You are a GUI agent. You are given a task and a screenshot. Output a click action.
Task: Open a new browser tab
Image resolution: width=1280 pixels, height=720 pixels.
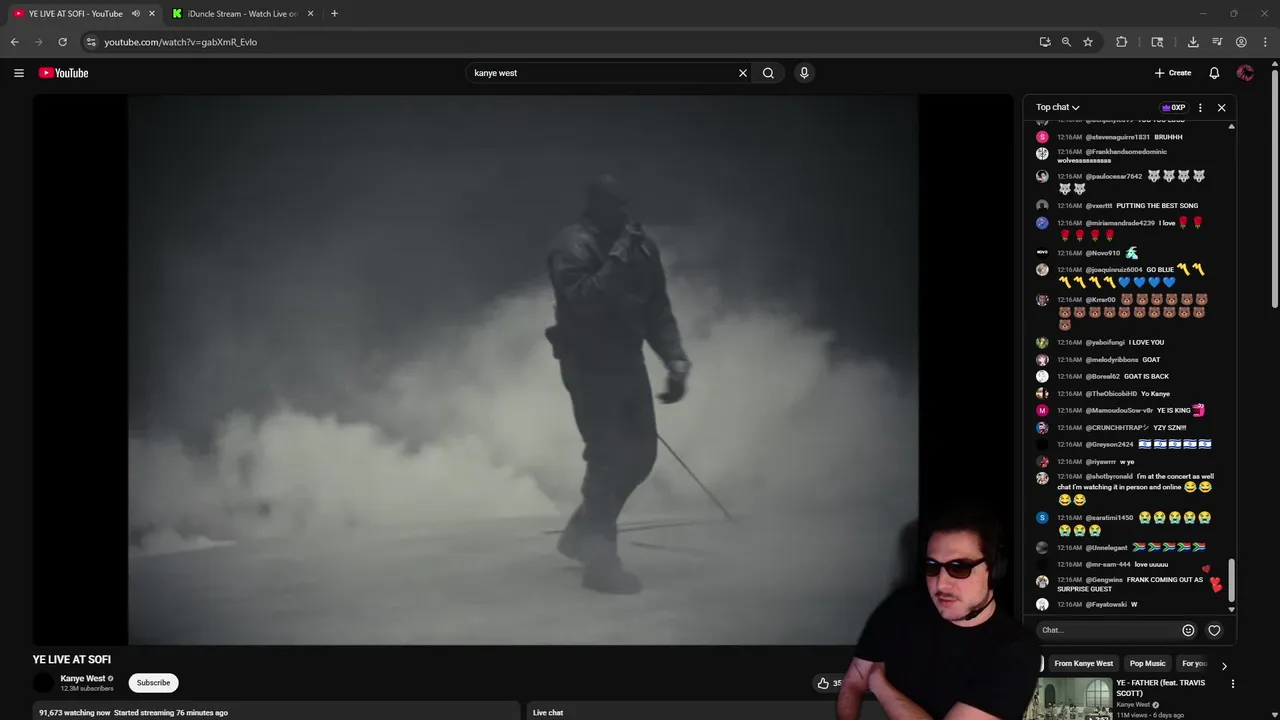pos(334,14)
